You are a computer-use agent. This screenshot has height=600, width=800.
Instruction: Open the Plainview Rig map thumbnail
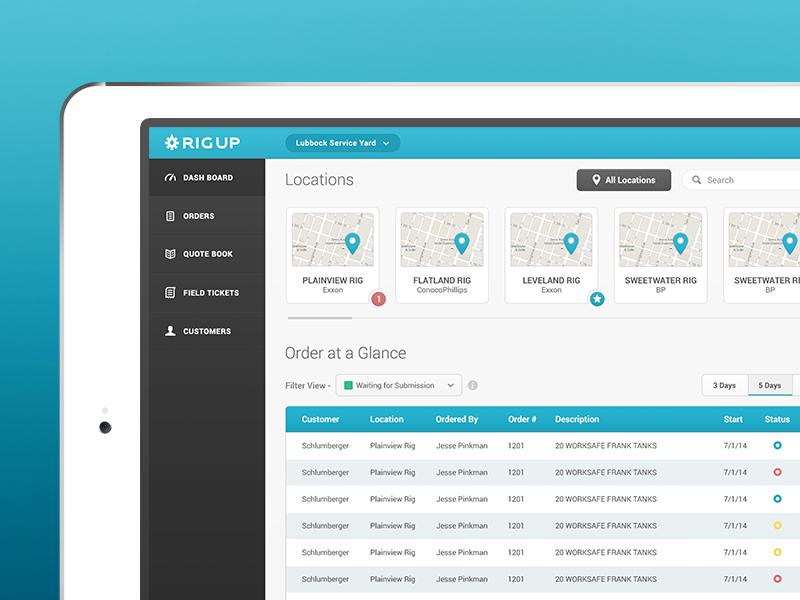pyautogui.click(x=333, y=239)
